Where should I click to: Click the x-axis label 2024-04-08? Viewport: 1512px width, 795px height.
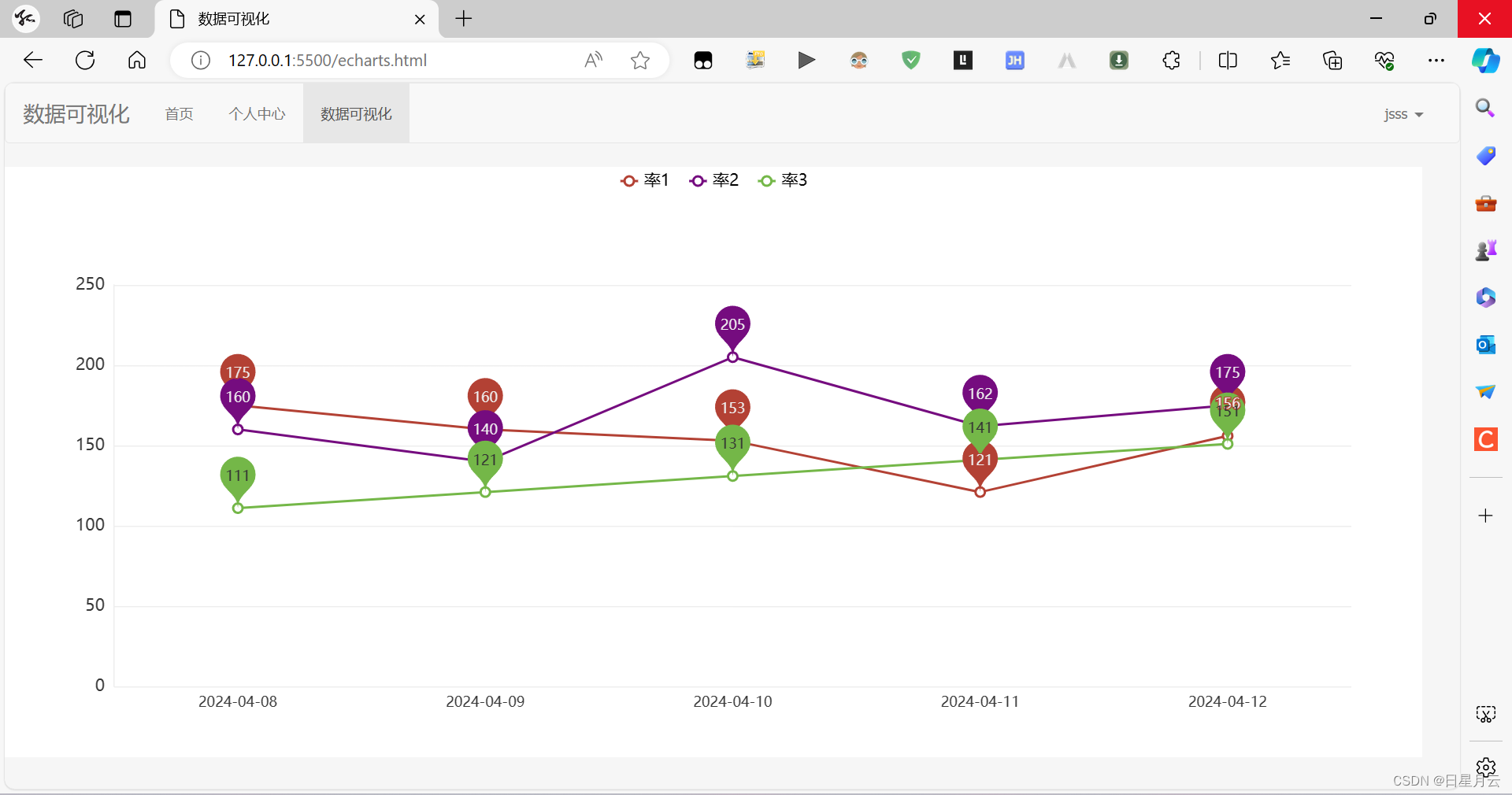pyautogui.click(x=238, y=701)
